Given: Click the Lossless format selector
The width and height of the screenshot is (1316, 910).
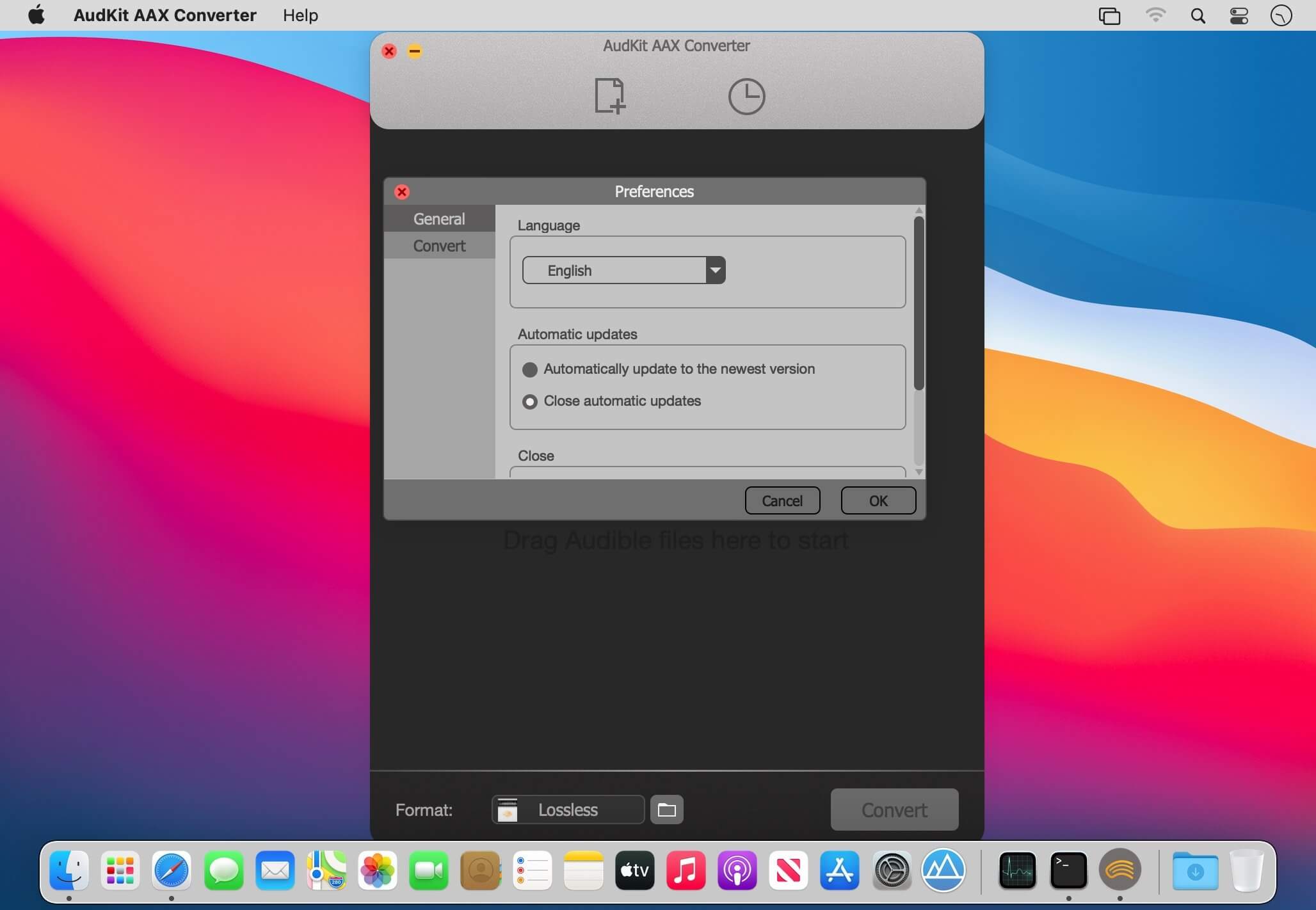Looking at the screenshot, I should coord(568,810).
